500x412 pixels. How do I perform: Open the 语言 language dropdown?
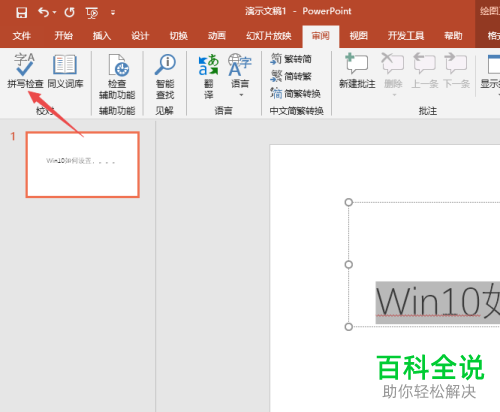click(240, 76)
